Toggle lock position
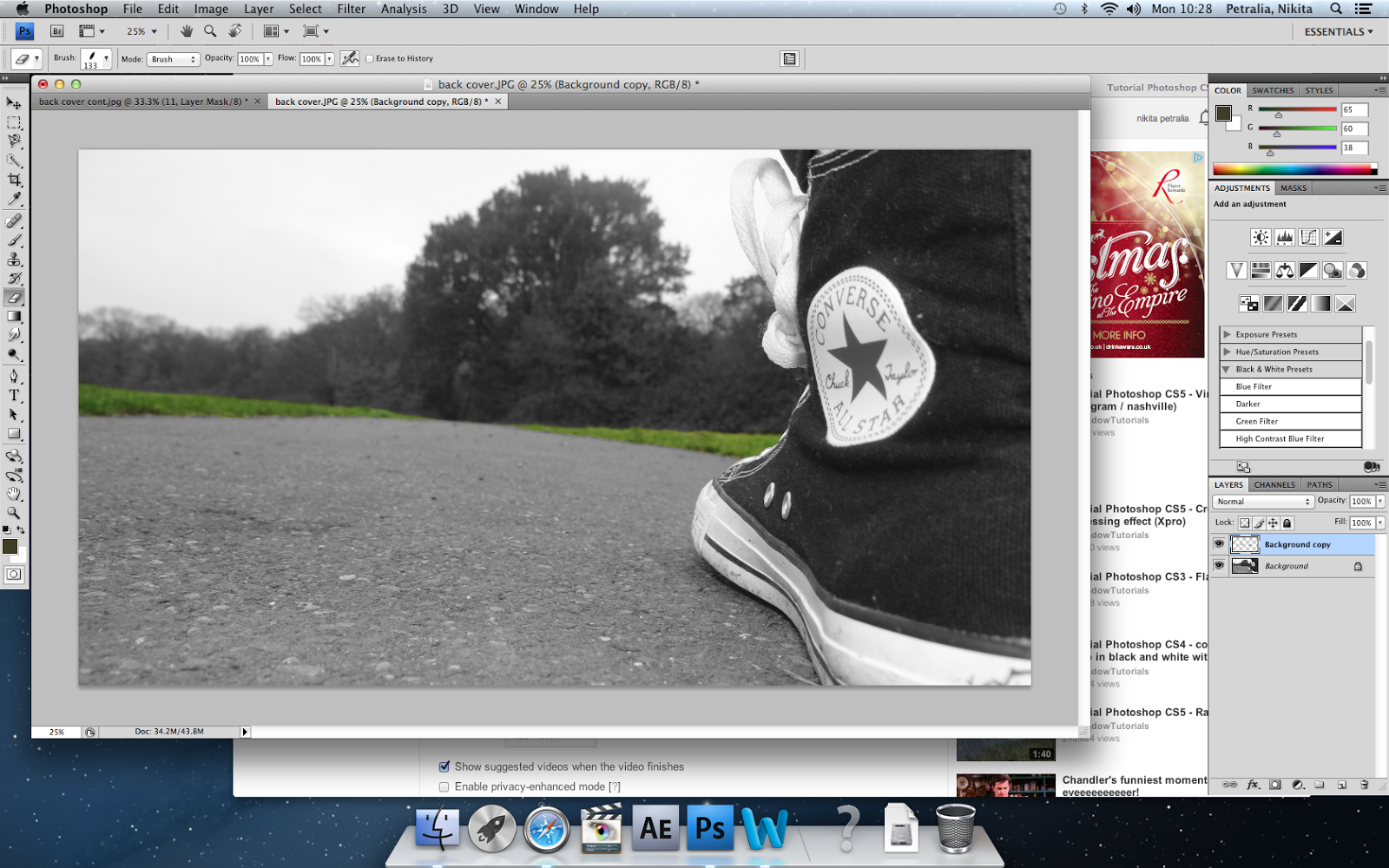The image size is (1389, 868). (x=1273, y=523)
